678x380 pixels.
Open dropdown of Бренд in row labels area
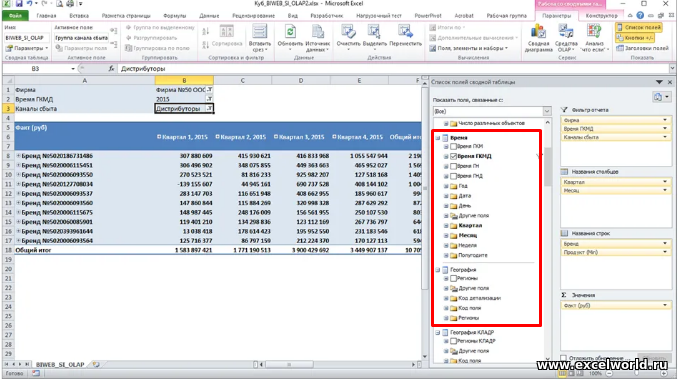tap(665, 244)
